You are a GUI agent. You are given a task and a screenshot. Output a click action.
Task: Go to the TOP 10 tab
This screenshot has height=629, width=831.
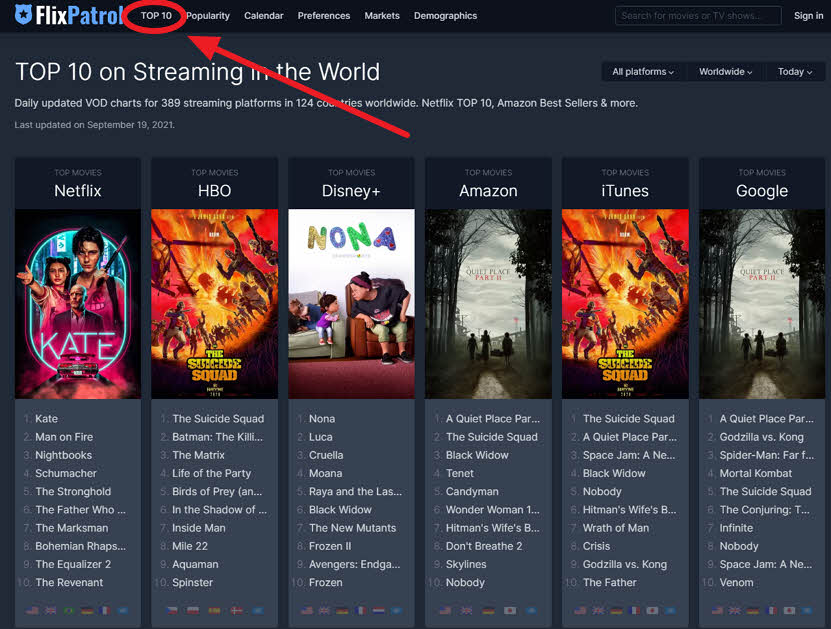coord(156,16)
